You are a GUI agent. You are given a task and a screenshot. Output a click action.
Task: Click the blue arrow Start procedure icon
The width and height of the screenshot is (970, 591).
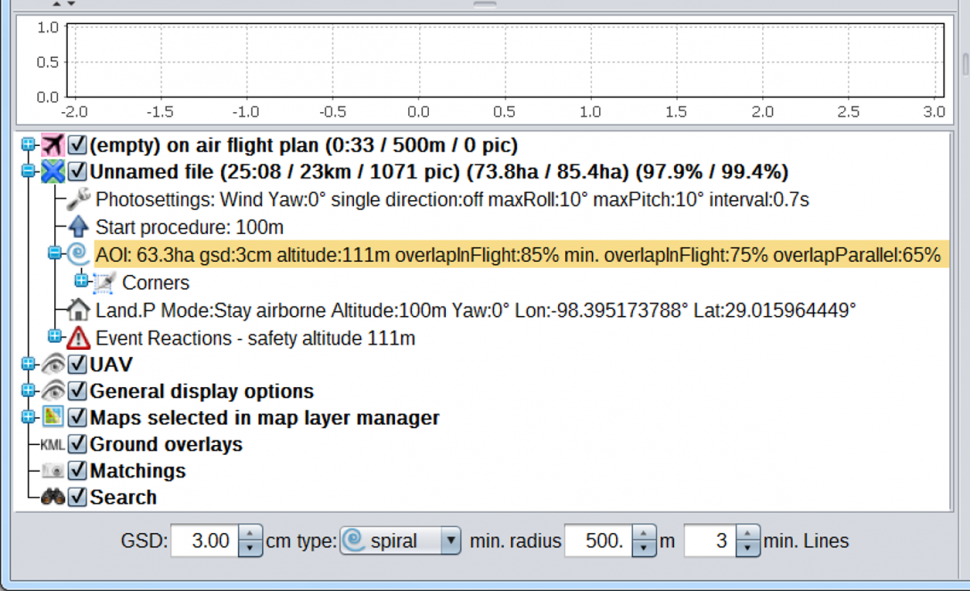[78, 227]
